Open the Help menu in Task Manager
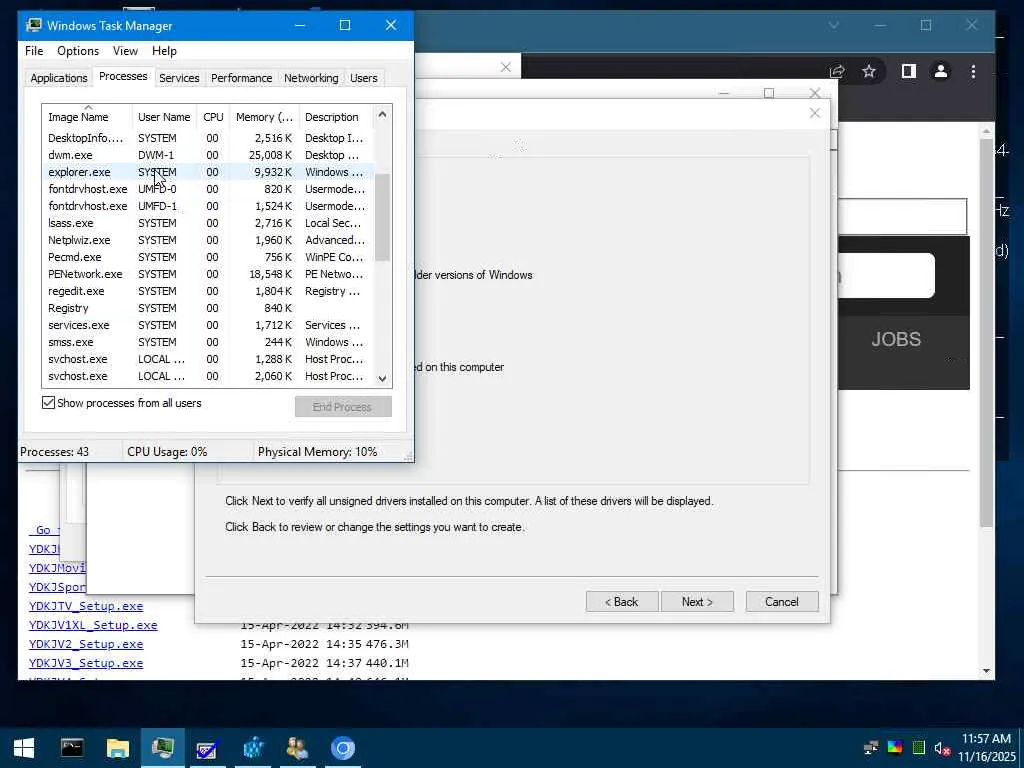The height and width of the screenshot is (768, 1024). [164, 51]
